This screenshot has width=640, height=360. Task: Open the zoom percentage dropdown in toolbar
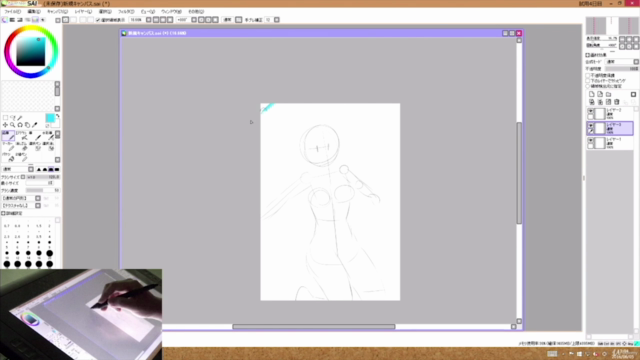point(149,20)
